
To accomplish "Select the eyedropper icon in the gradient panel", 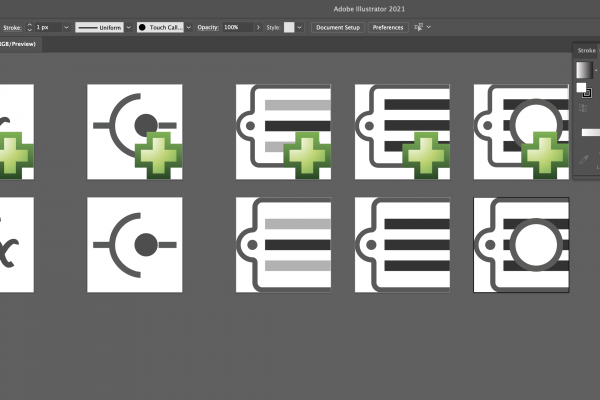I will click(x=583, y=158).
